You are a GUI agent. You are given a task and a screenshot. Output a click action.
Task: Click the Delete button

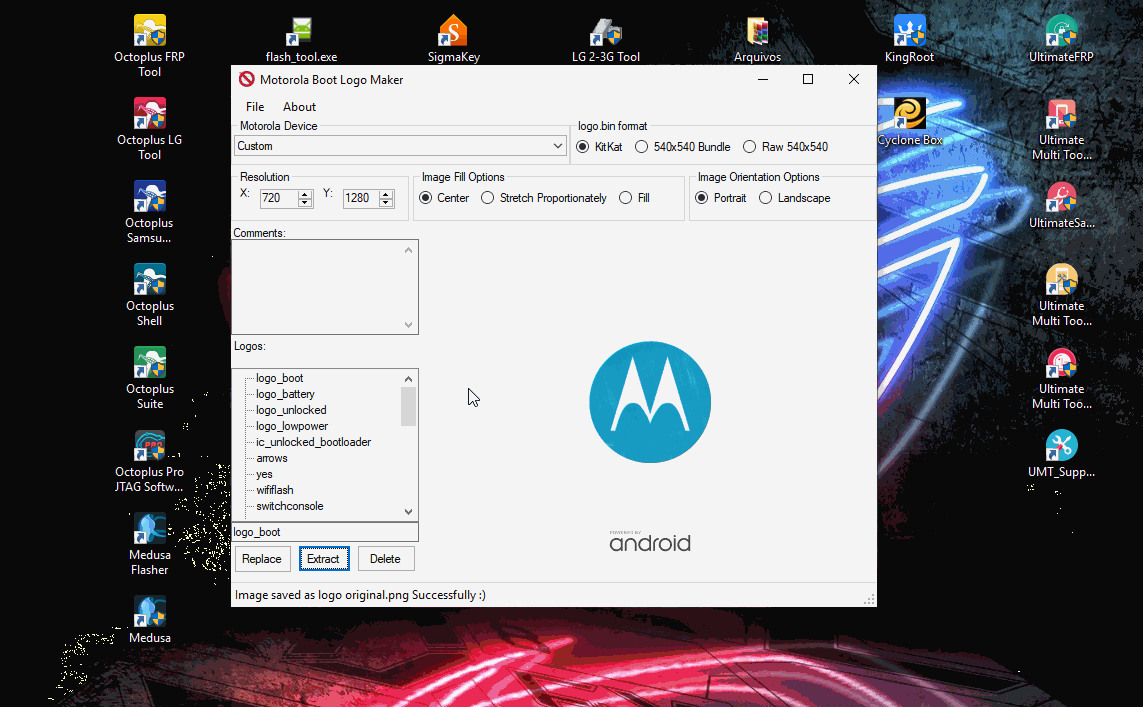click(x=385, y=559)
